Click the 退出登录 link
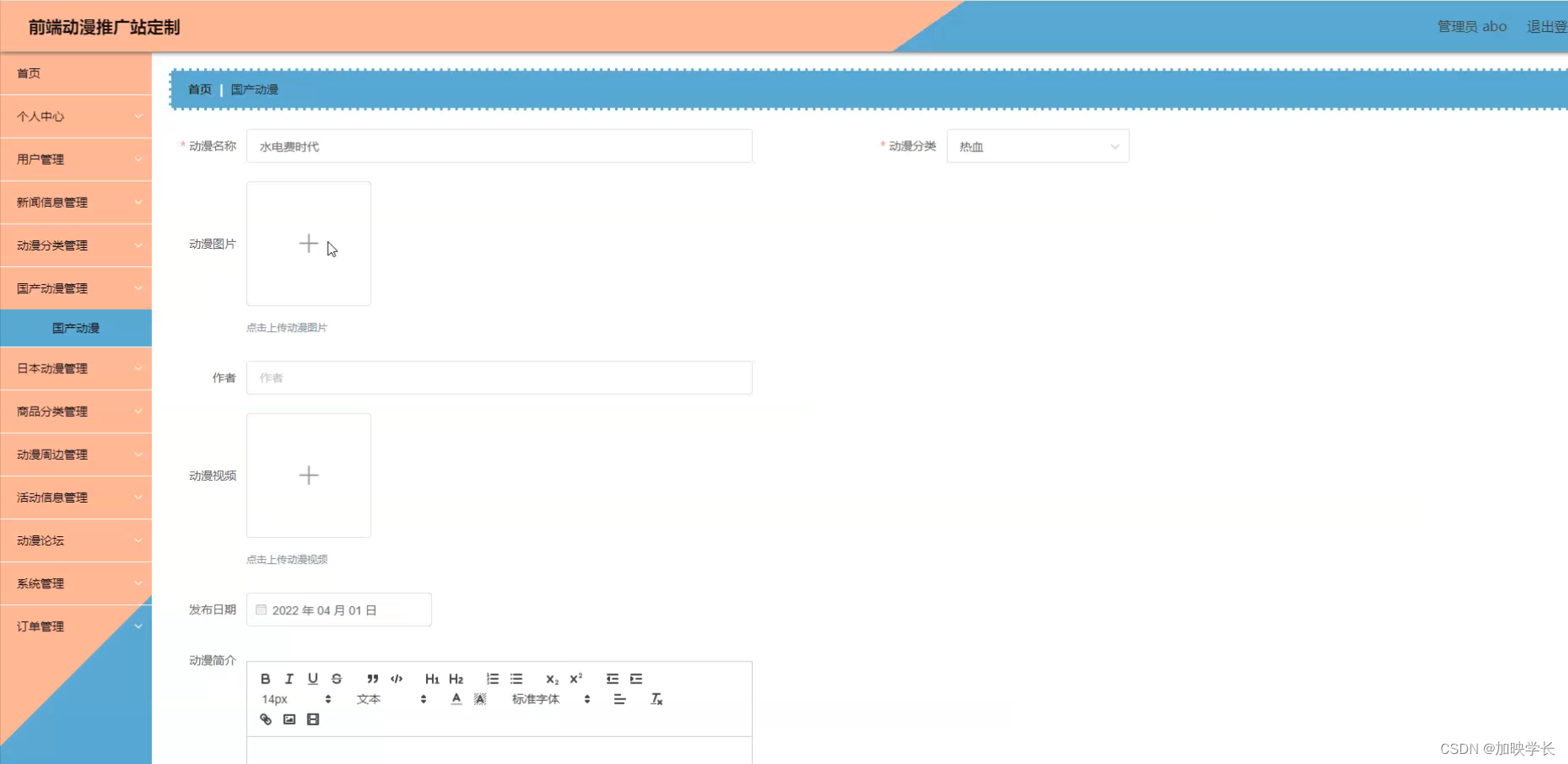The image size is (1568, 764). [1544, 26]
